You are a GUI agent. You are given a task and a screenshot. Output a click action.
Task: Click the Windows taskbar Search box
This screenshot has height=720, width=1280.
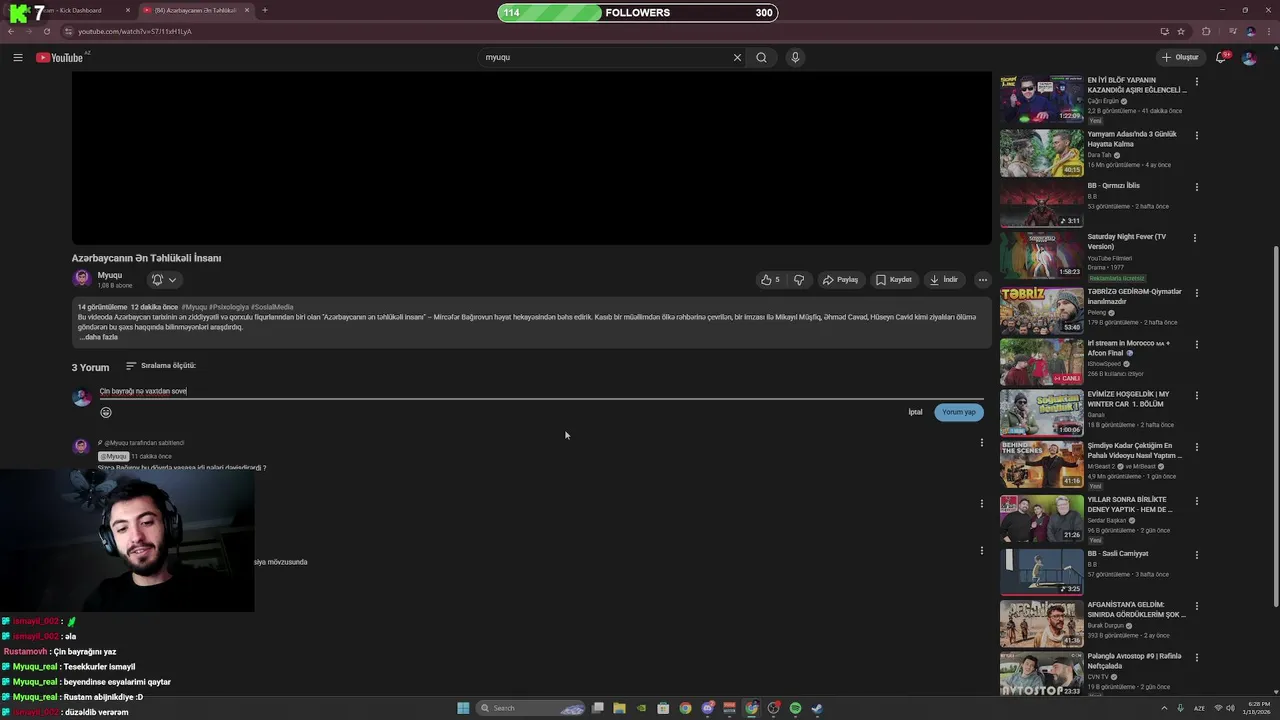pyautogui.click(x=530, y=708)
